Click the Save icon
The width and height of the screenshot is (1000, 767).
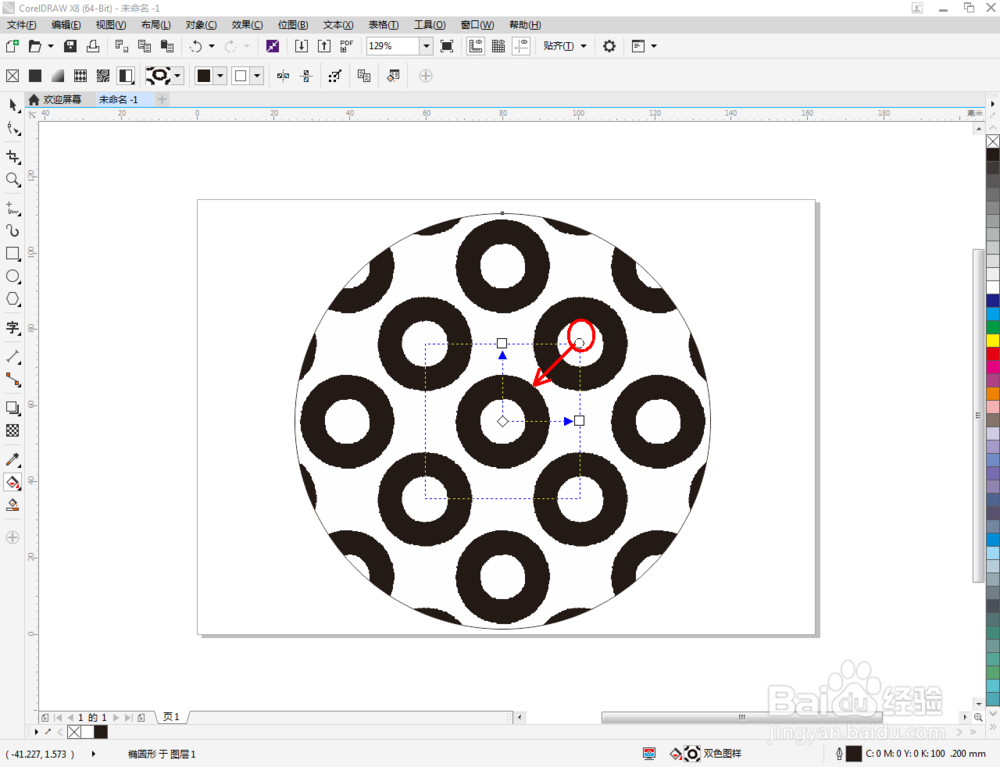70,46
